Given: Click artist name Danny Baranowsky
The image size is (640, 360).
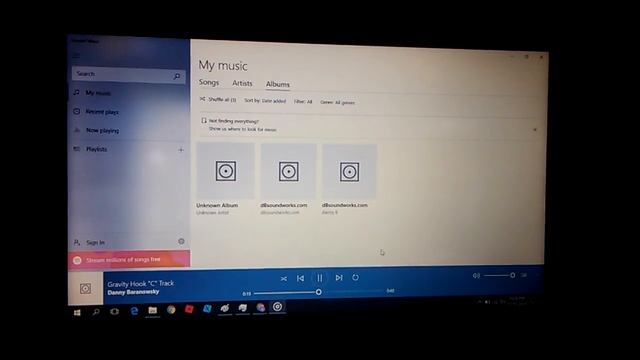Looking at the screenshot, I should (x=133, y=292).
